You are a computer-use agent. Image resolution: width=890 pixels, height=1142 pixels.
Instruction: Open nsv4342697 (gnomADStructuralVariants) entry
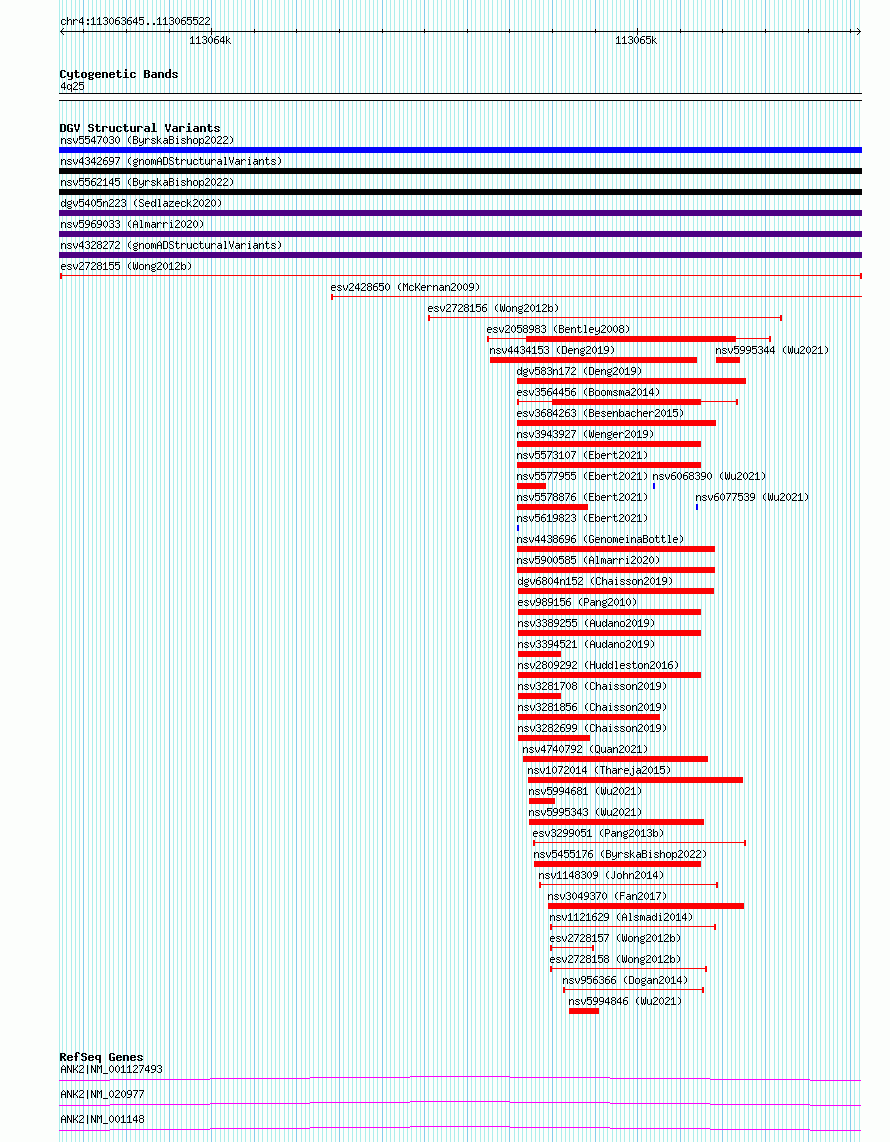[171, 161]
